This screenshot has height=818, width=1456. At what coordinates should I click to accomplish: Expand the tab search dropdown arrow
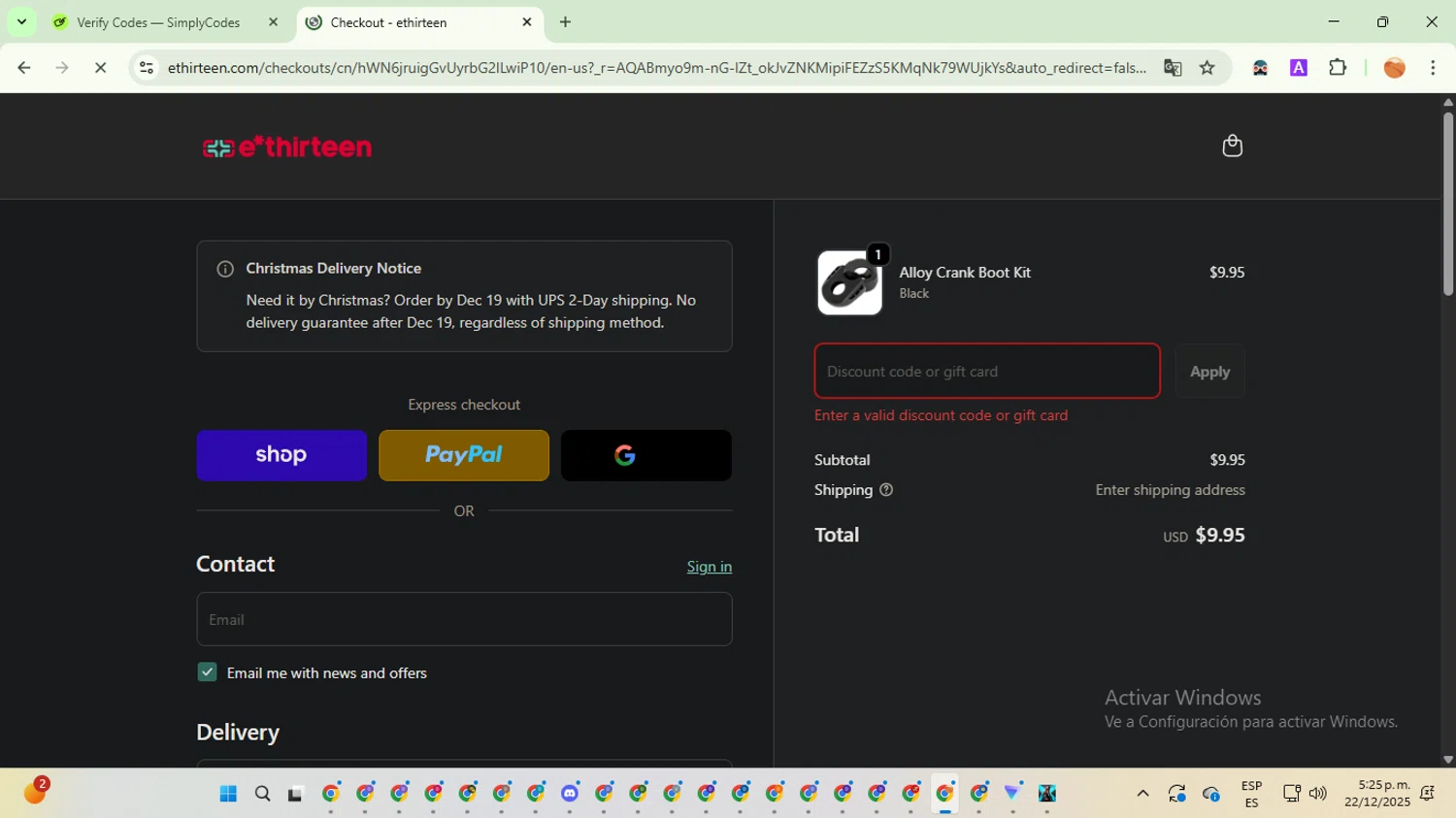point(21,22)
